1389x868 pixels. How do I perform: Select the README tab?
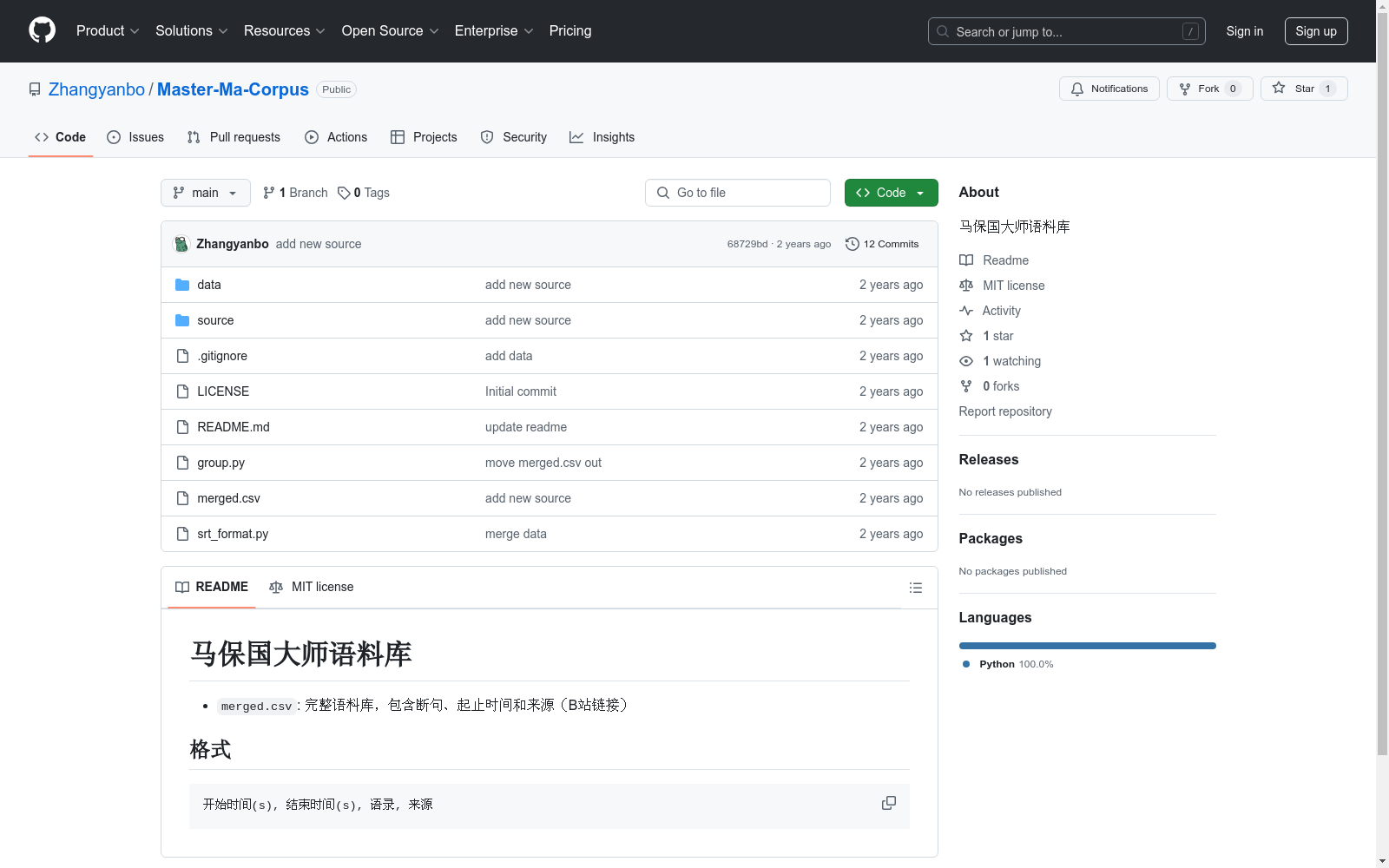click(212, 587)
